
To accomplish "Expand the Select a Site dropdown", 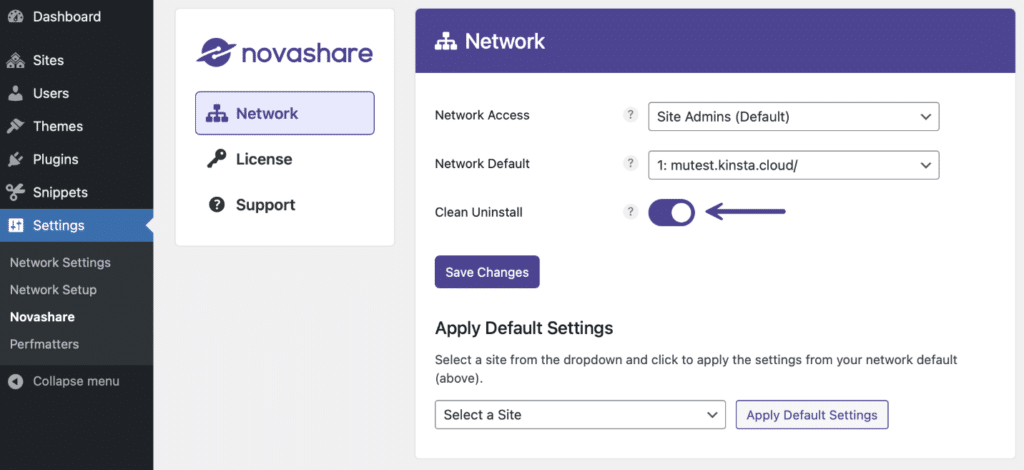I will pyautogui.click(x=580, y=415).
